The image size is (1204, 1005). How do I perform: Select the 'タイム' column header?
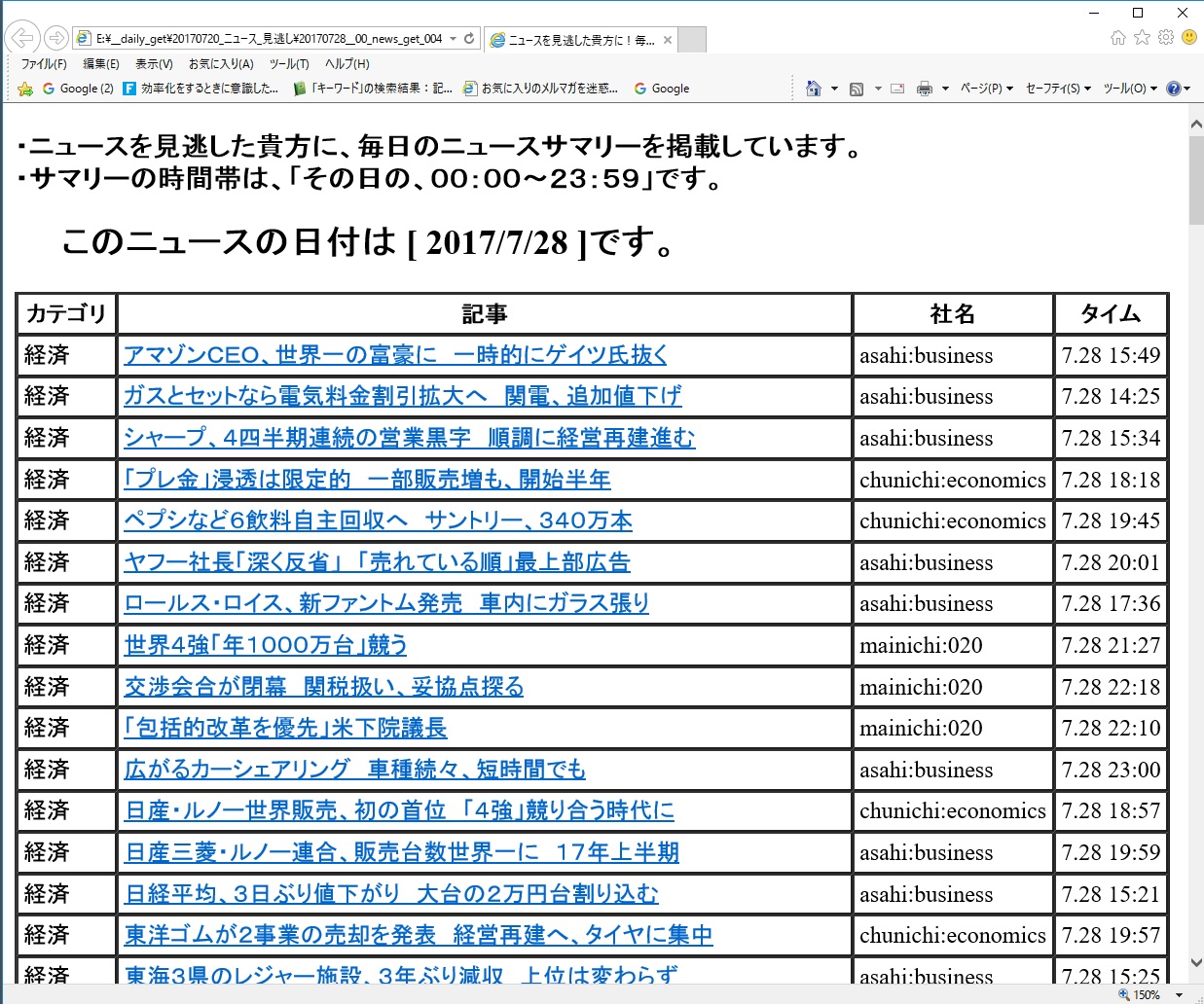[1111, 313]
